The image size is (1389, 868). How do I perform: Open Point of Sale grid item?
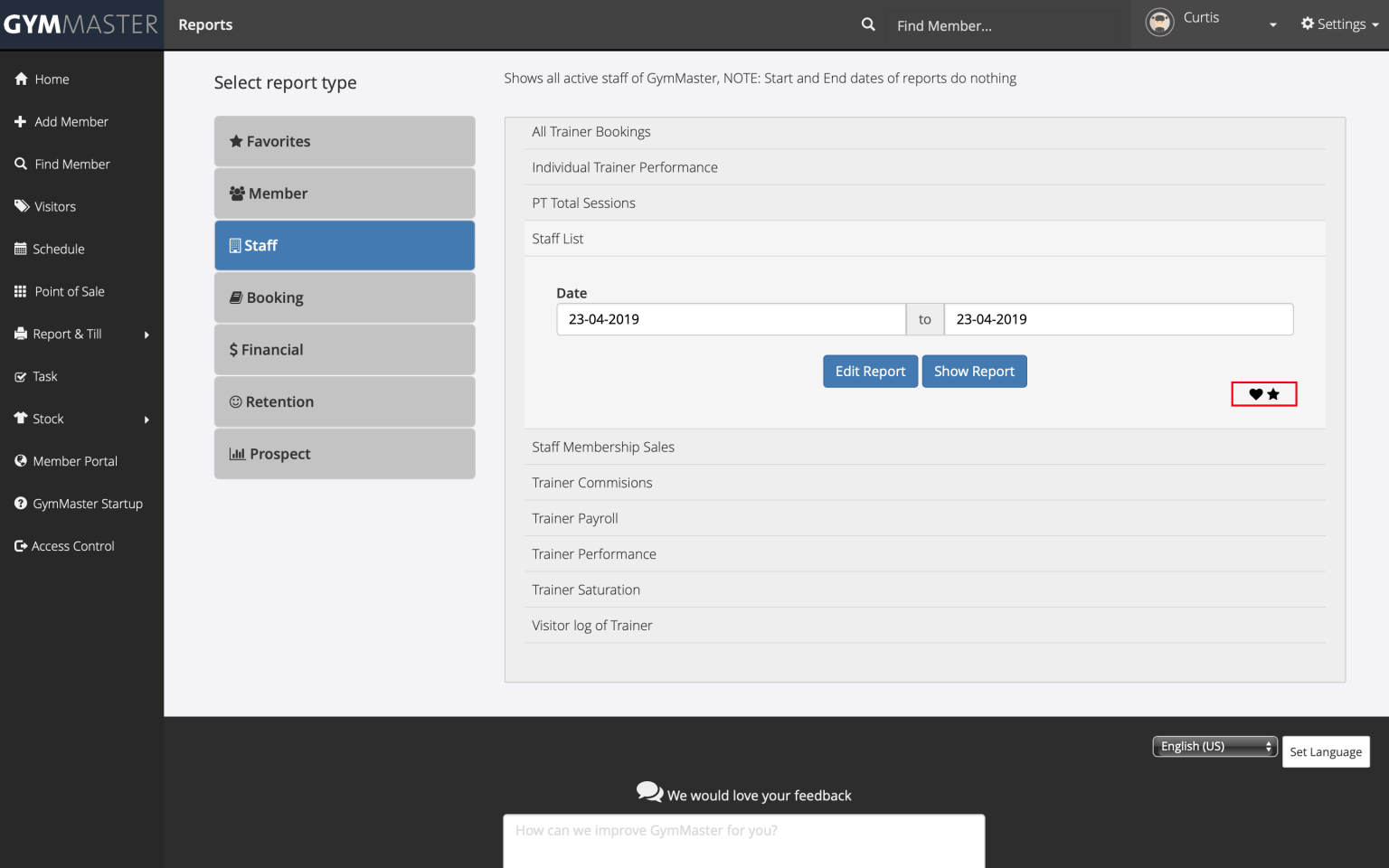[69, 292]
